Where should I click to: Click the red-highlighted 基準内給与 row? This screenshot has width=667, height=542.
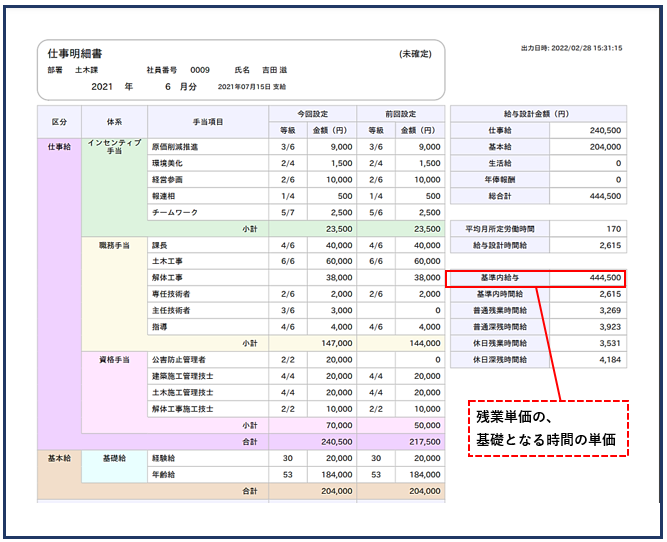(x=536, y=277)
